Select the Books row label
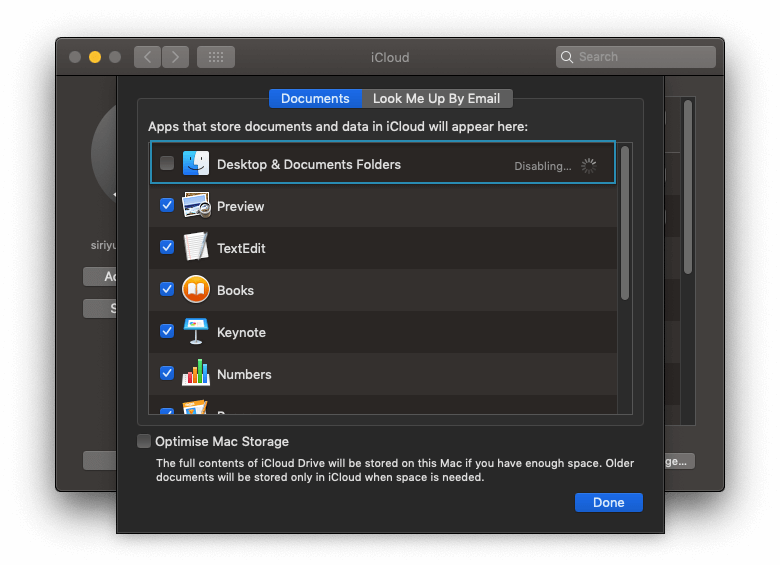780x565 pixels. coord(235,290)
